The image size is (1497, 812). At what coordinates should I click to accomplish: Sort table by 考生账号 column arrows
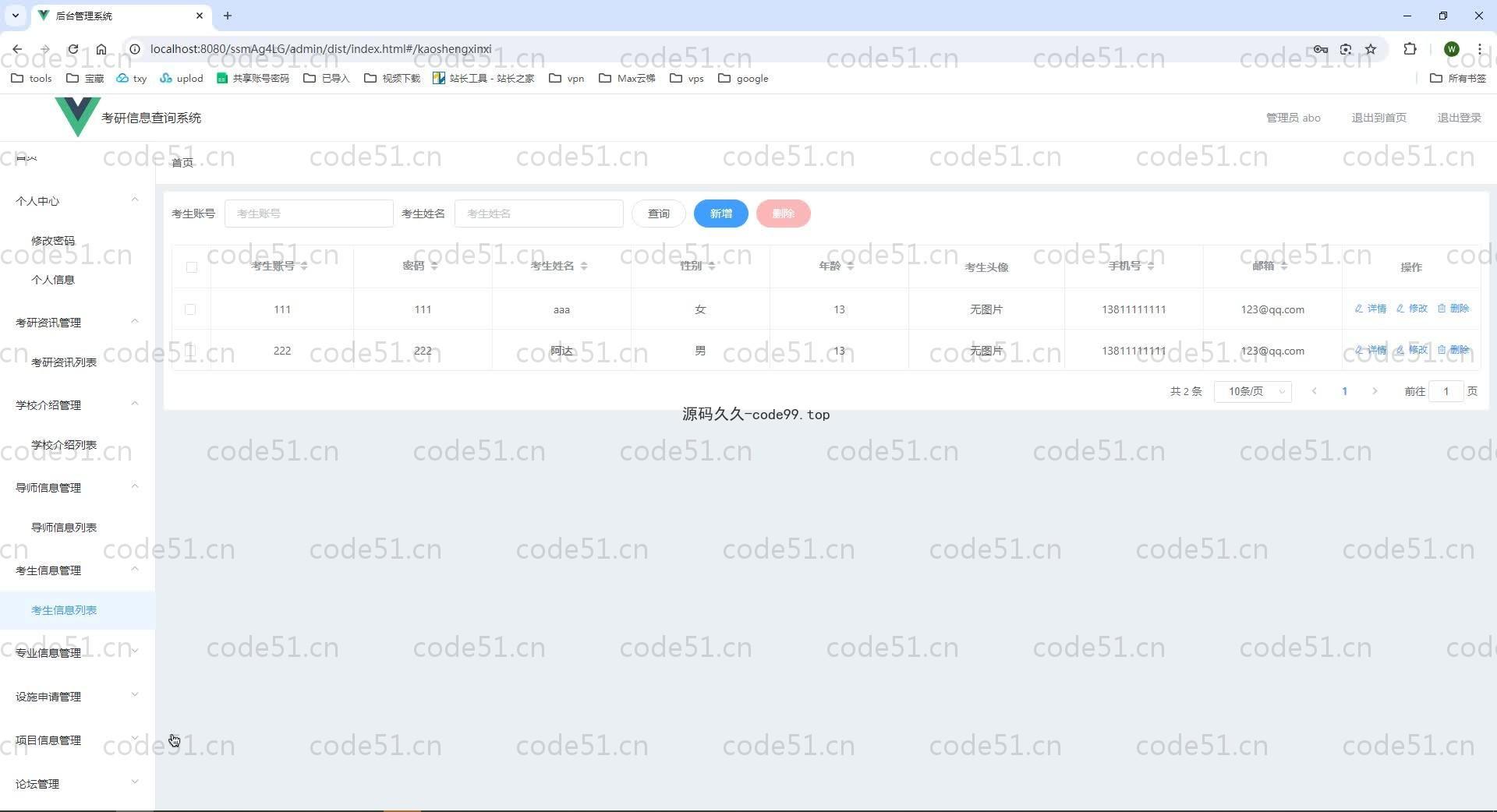pos(304,267)
